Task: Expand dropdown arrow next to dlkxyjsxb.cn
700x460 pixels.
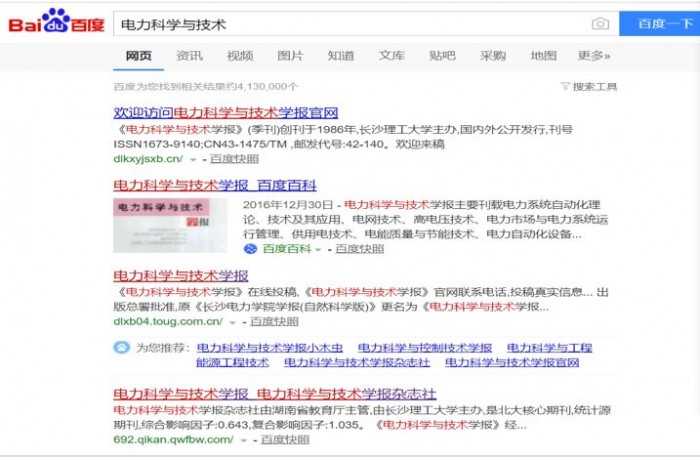Action: 192,159
